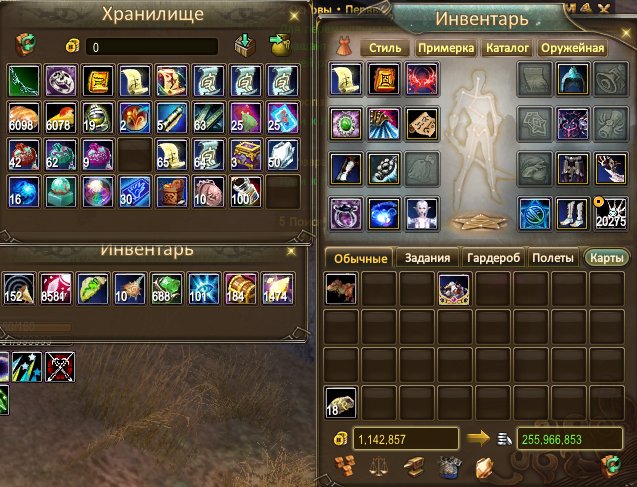Switch to the Примерка tab
Viewport: 637px width, 487px height.
(446, 48)
